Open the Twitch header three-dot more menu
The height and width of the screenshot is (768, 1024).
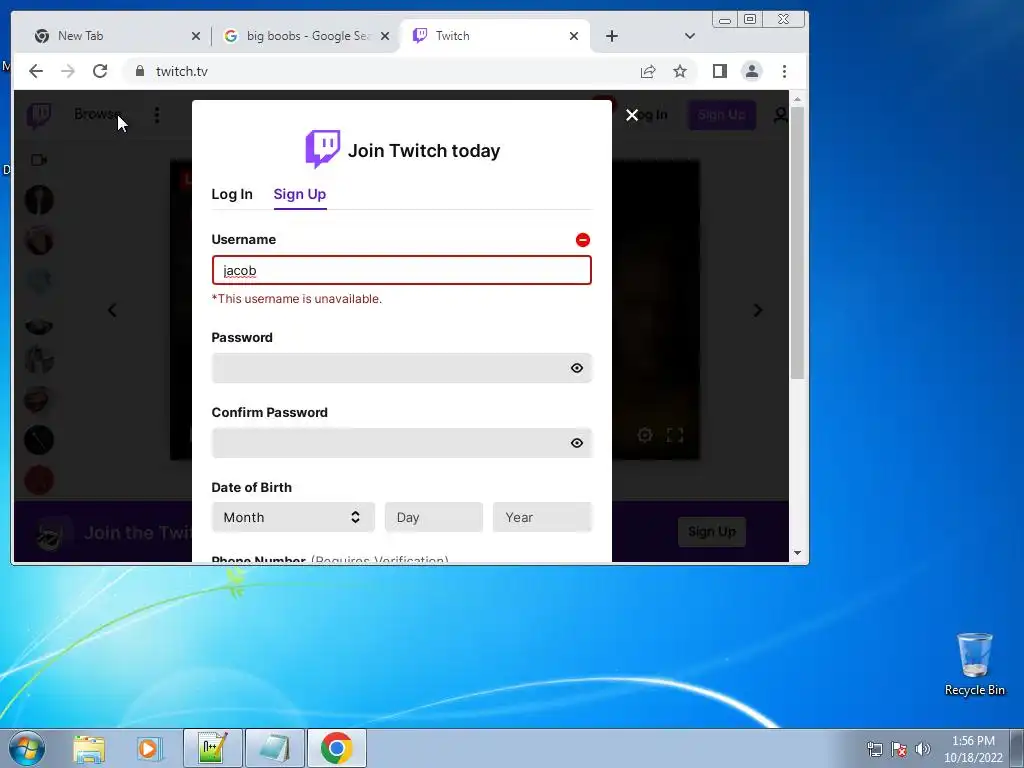[x=157, y=115]
